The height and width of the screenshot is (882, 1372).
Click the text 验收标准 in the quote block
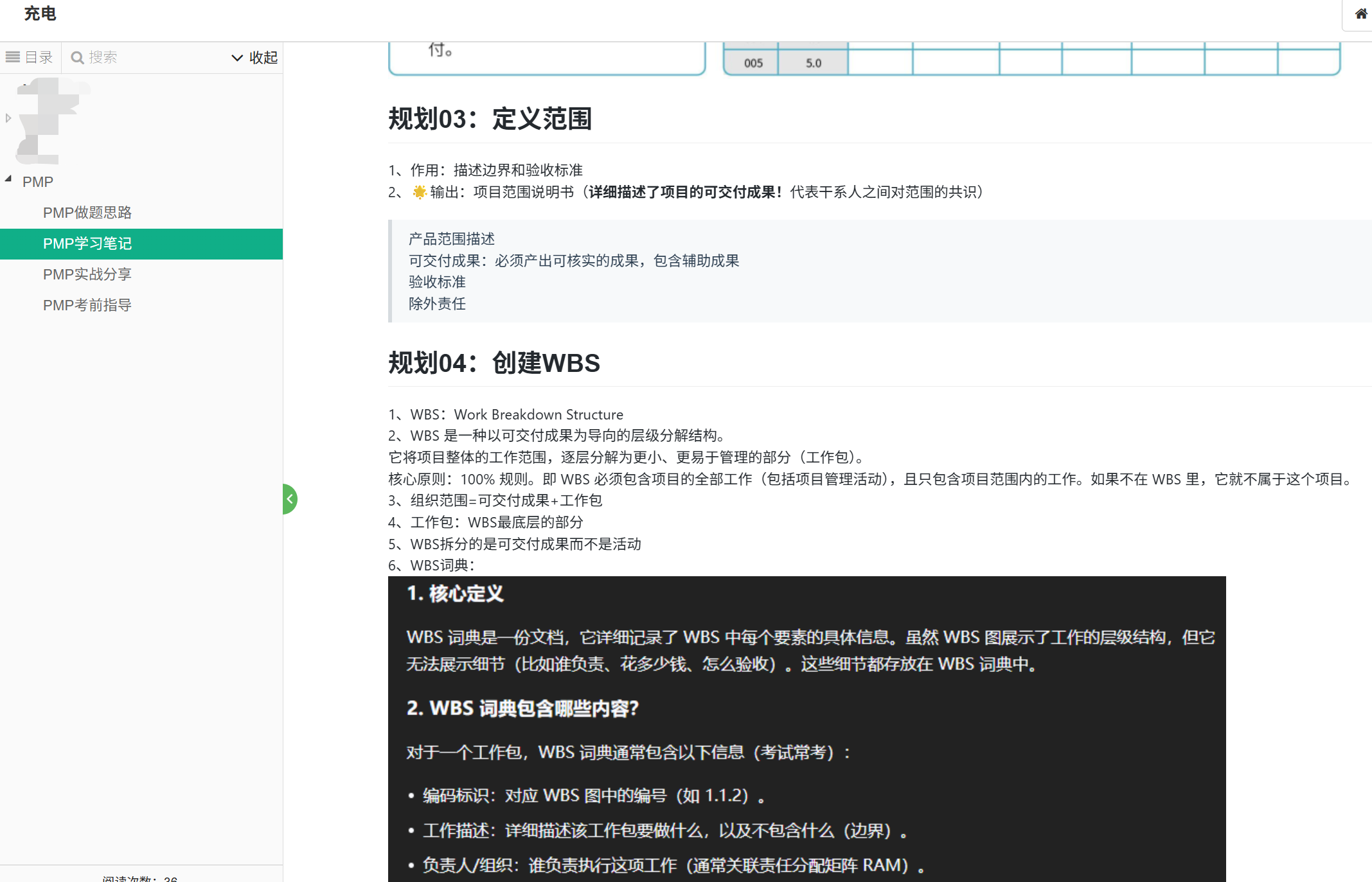click(x=437, y=282)
